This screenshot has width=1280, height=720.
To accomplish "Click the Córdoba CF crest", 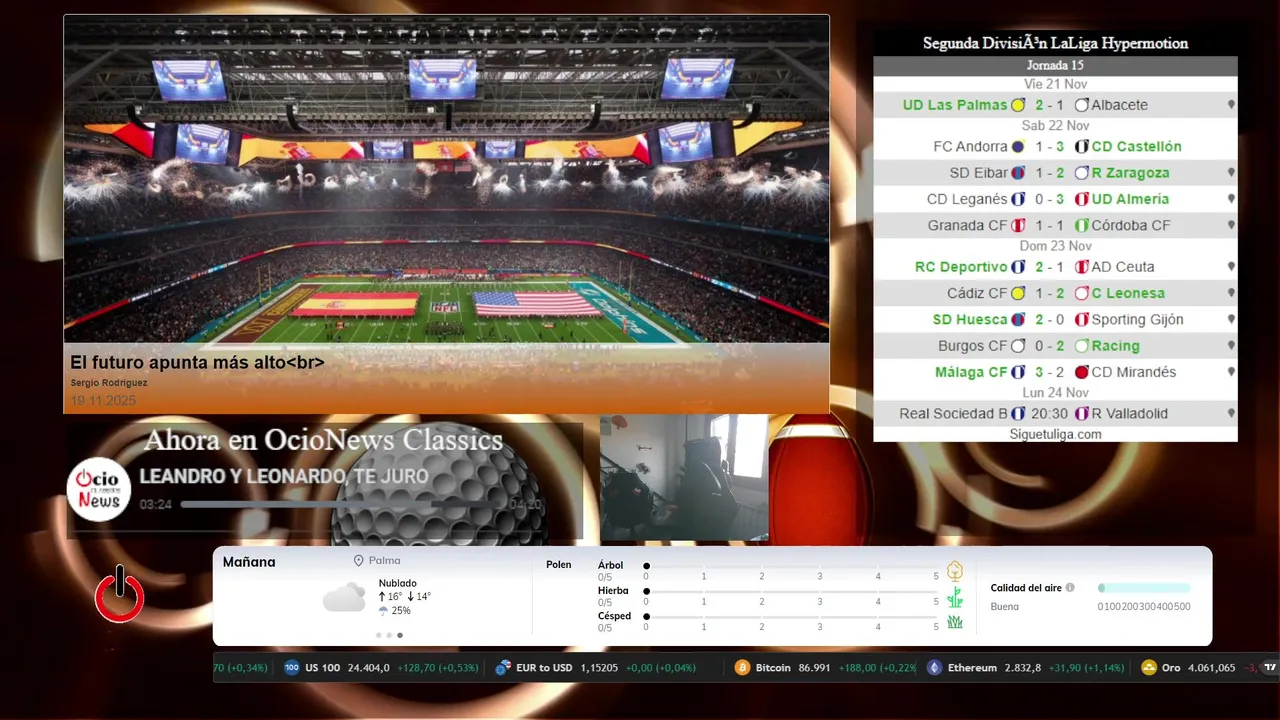I will [1081, 225].
